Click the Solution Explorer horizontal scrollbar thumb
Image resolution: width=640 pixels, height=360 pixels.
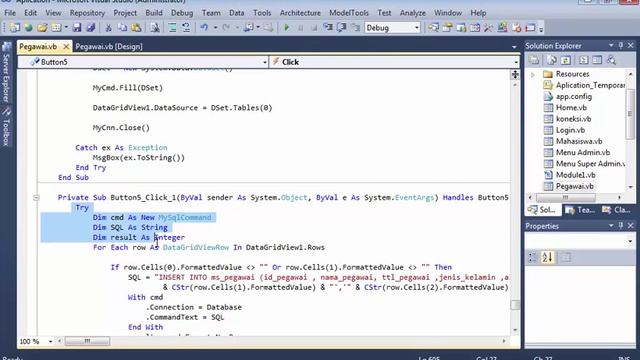(x=565, y=198)
